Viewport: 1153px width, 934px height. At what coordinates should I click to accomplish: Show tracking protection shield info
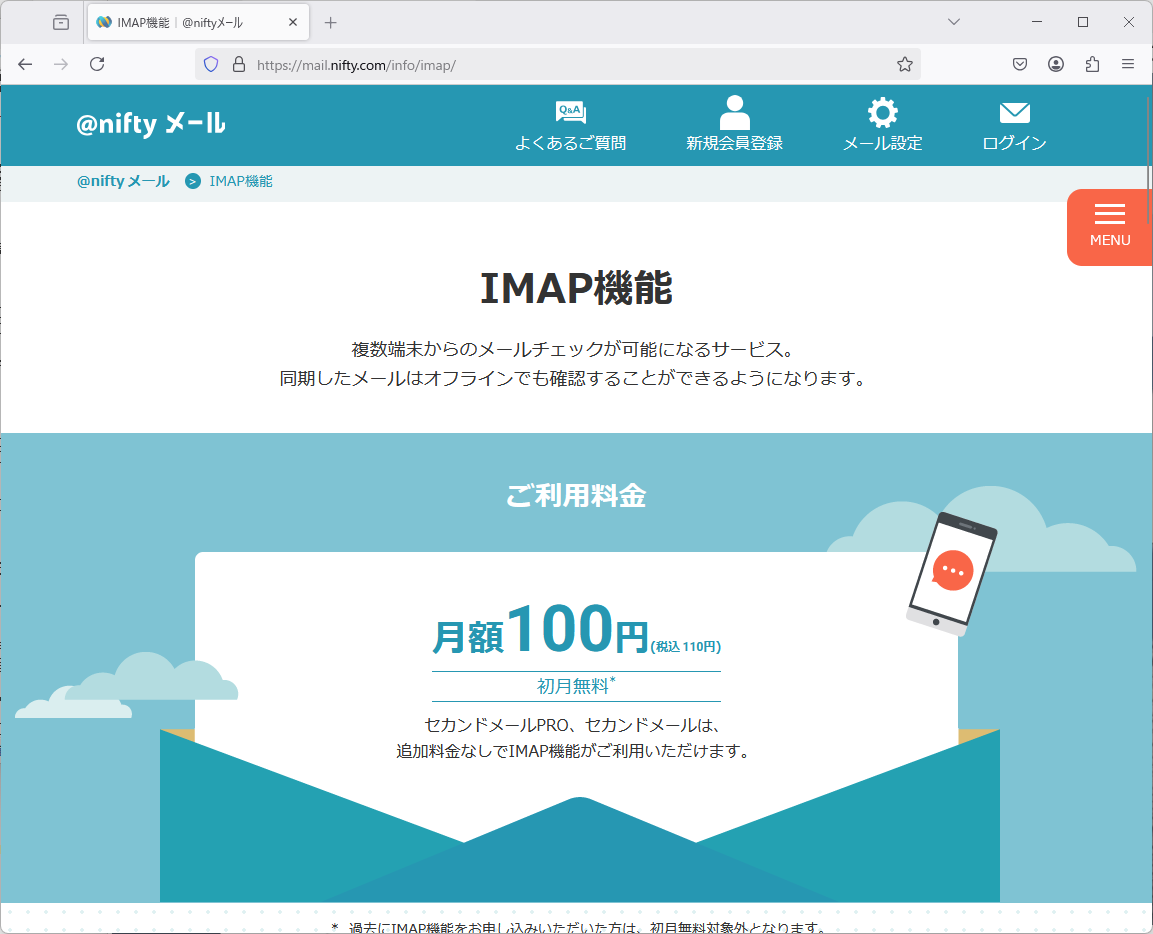(211, 64)
